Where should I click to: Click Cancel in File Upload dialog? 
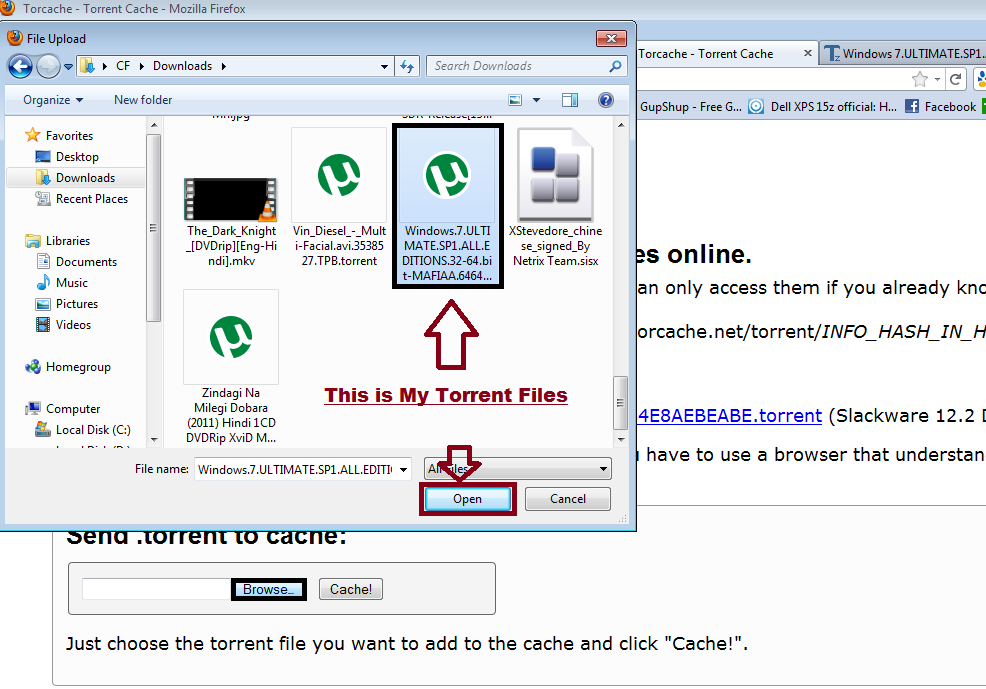(x=568, y=499)
